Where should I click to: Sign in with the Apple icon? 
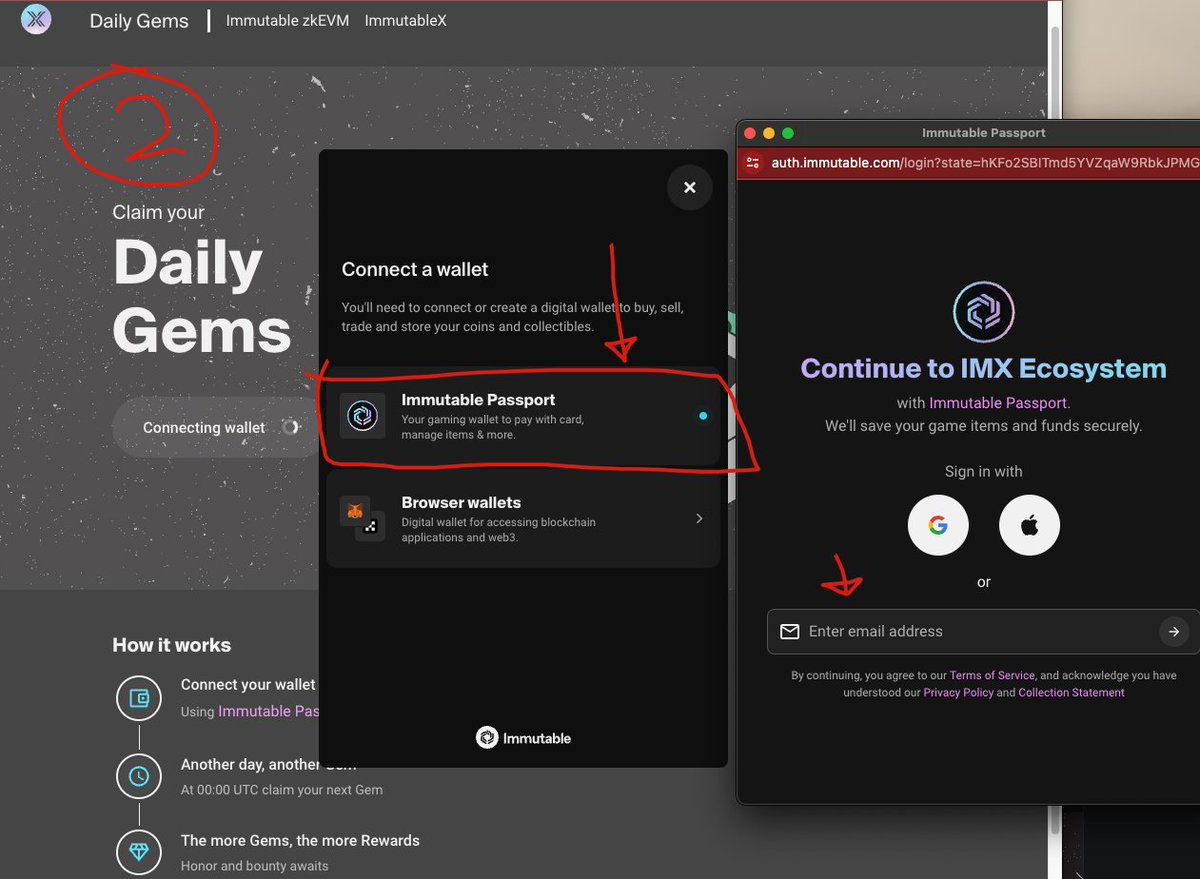[x=1029, y=525]
